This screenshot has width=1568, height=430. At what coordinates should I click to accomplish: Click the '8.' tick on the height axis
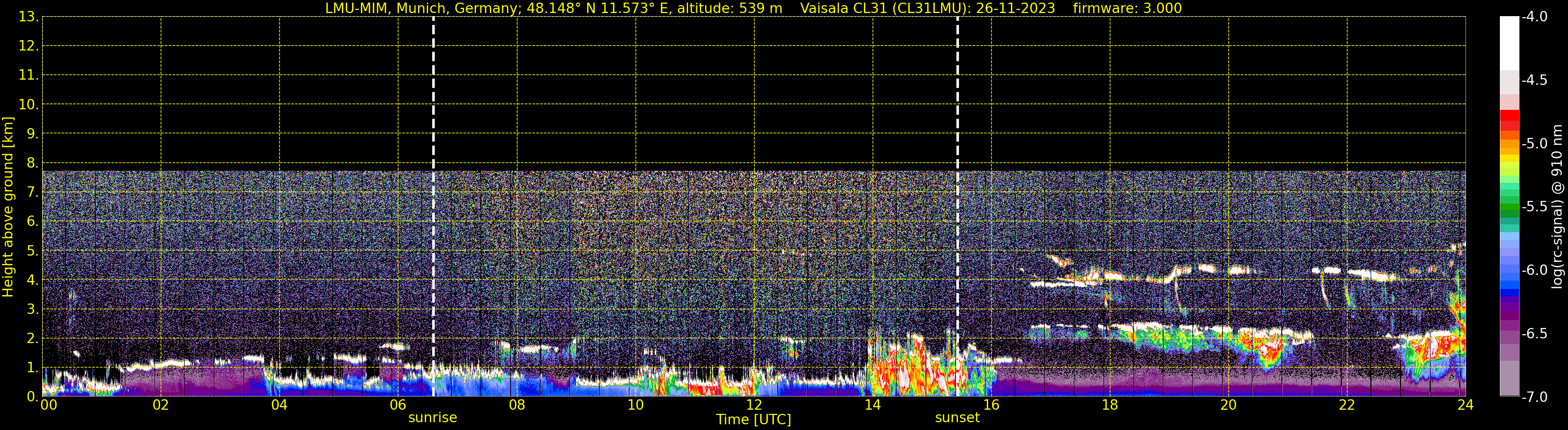pyautogui.click(x=32, y=162)
